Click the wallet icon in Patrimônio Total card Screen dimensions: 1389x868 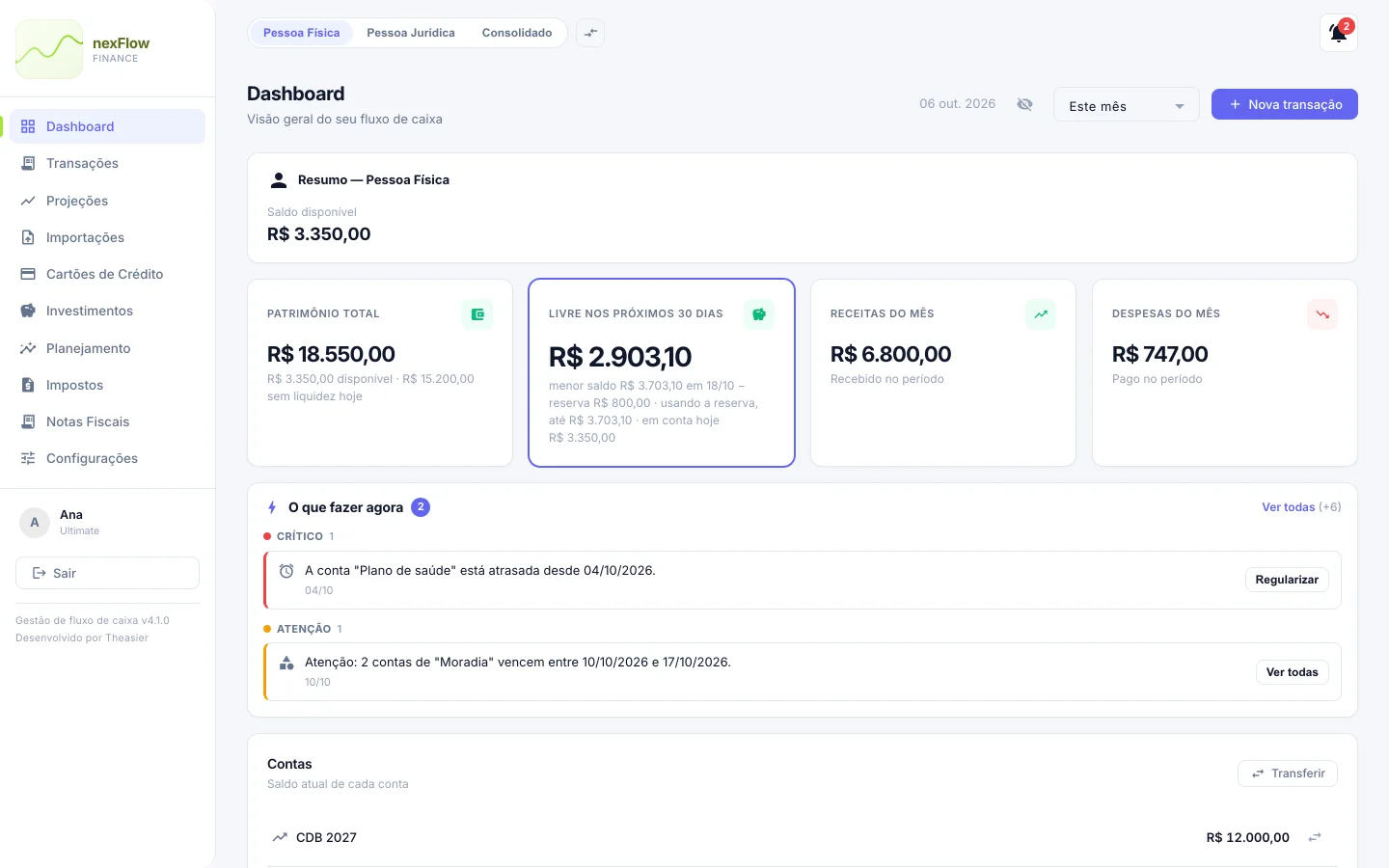click(x=477, y=314)
